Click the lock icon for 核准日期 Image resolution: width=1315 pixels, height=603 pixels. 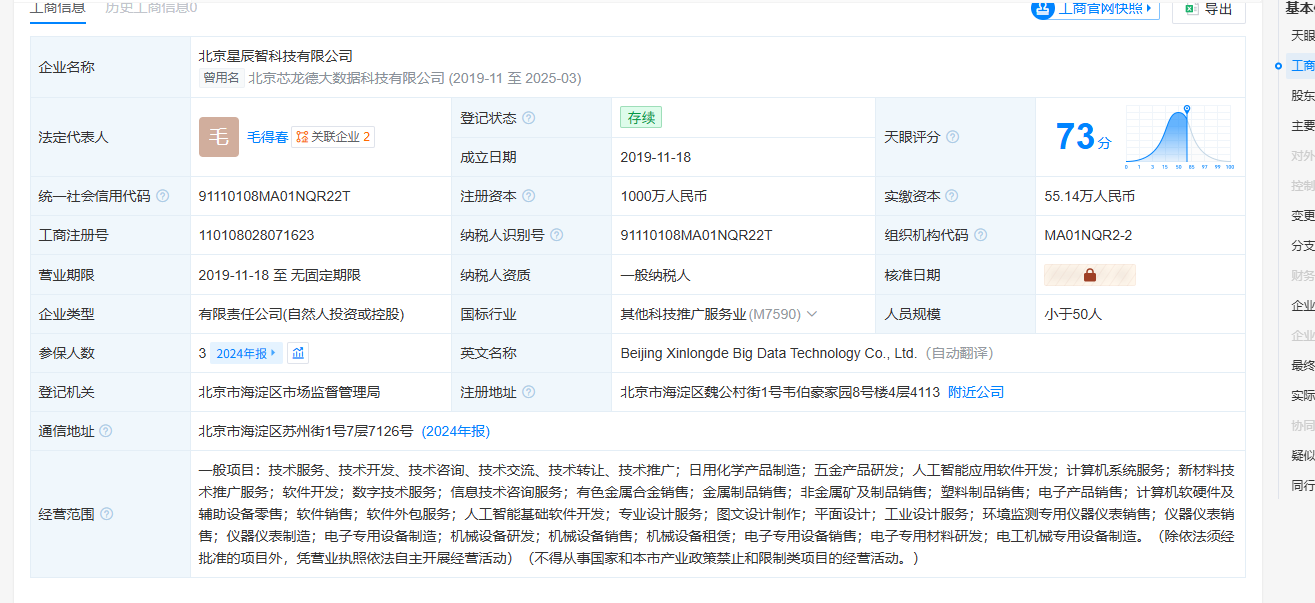[1089, 275]
